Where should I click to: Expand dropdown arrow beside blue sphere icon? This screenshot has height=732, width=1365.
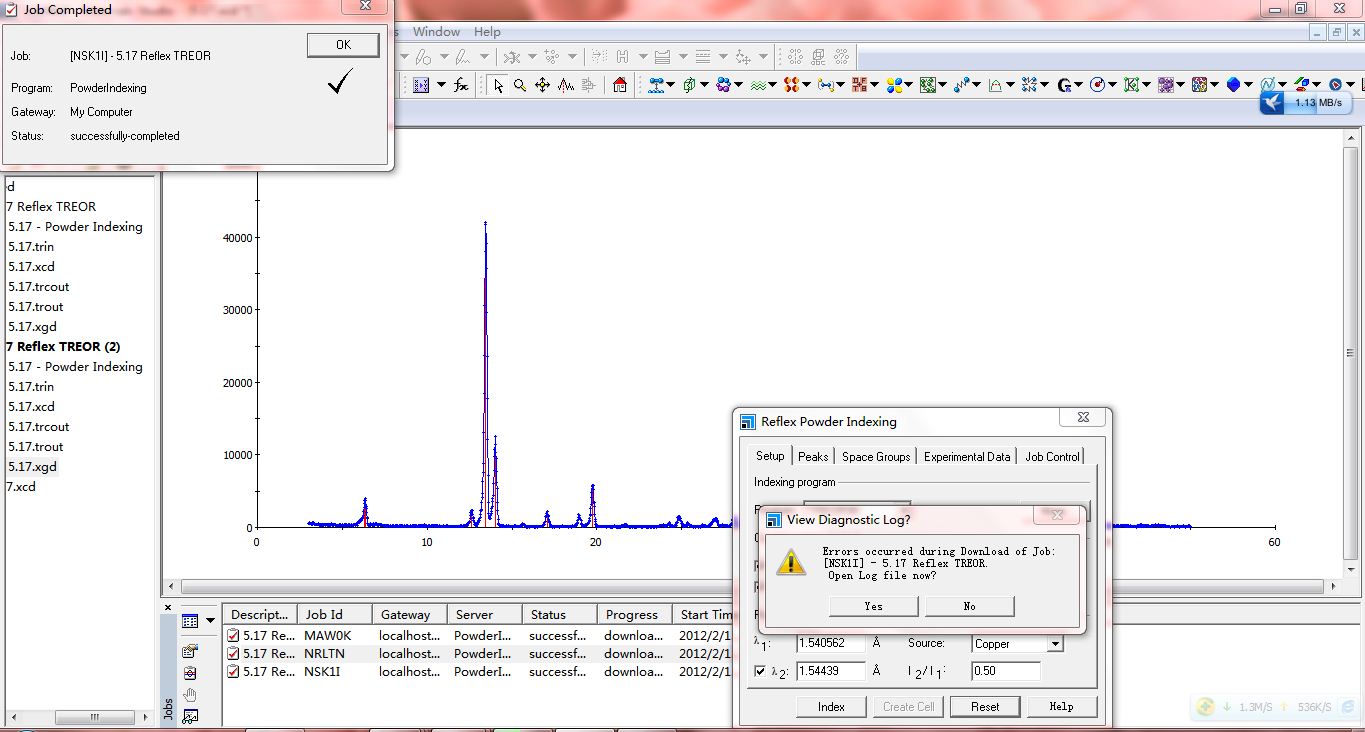(1248, 85)
